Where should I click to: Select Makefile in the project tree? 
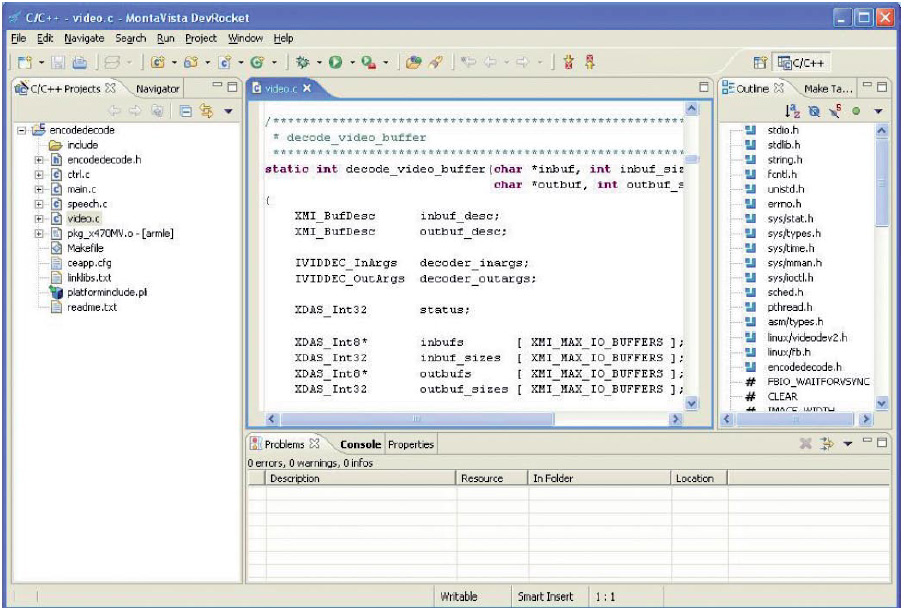[x=85, y=248]
